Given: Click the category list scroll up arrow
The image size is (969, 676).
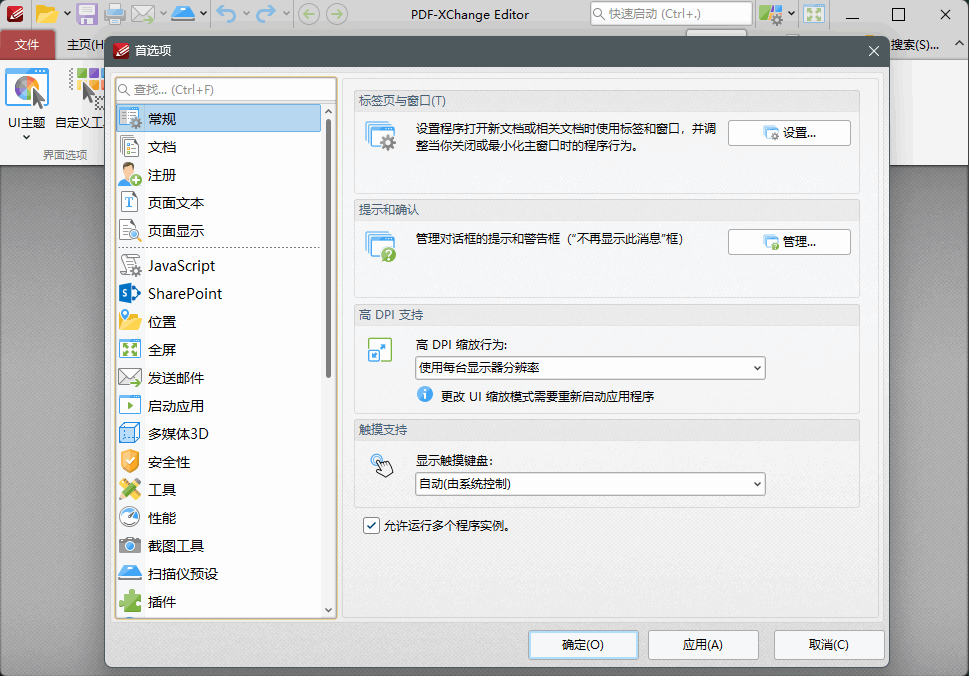Looking at the screenshot, I should pos(328,111).
